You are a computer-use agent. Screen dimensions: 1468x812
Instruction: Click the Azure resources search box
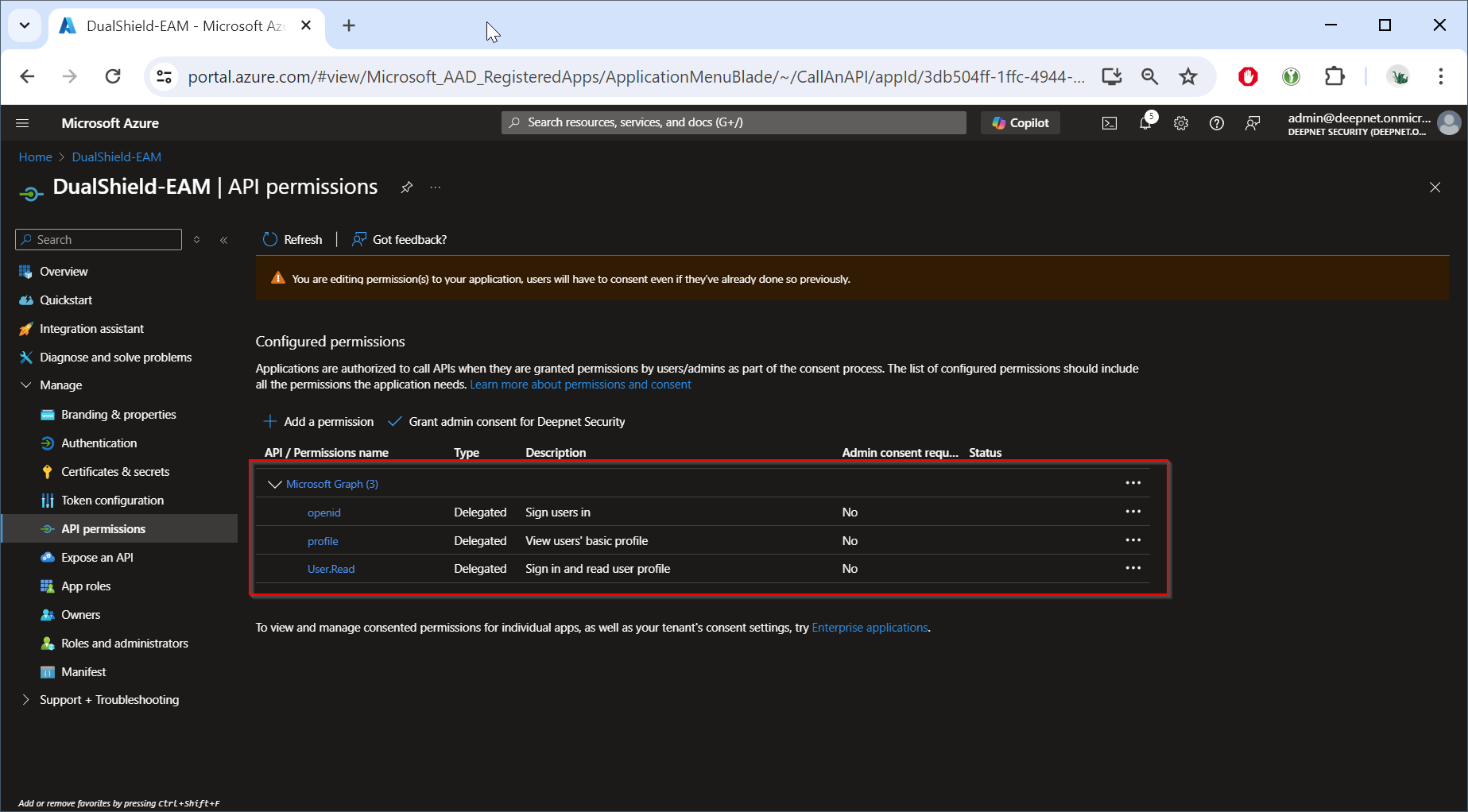(734, 122)
